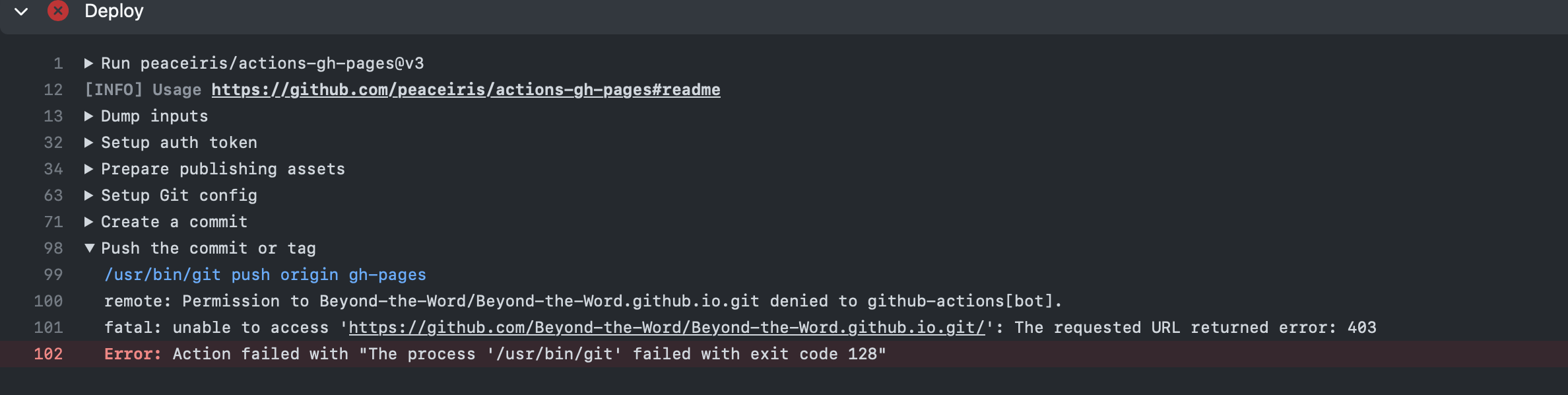
Task: Collapse the Deploy step with the chevron
Action: (21, 11)
